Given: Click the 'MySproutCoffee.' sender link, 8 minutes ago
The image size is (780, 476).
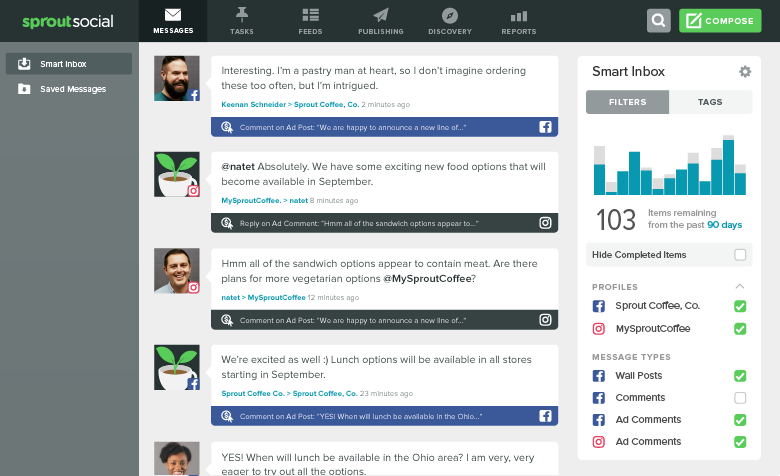Looking at the screenshot, I should [x=251, y=200].
